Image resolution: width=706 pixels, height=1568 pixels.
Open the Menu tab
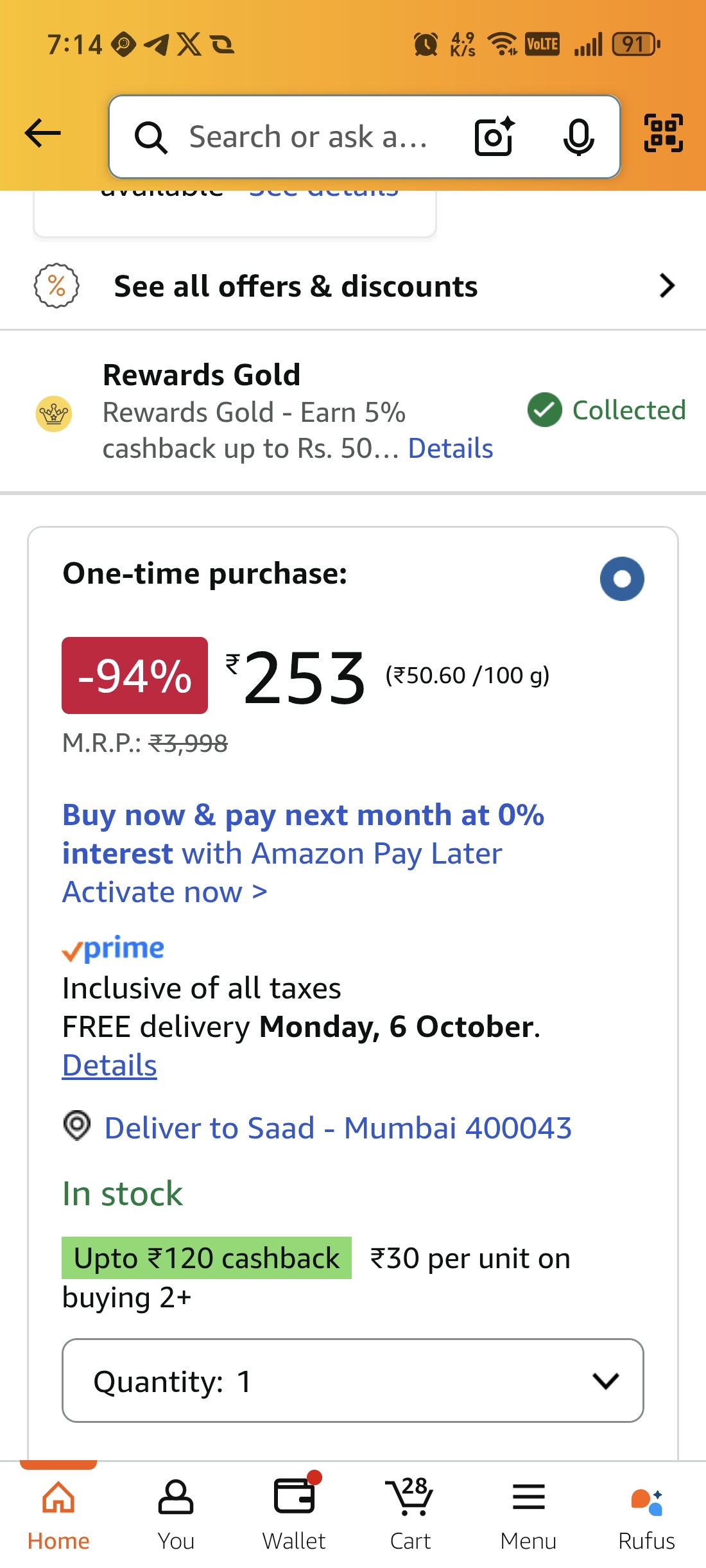point(528,1512)
